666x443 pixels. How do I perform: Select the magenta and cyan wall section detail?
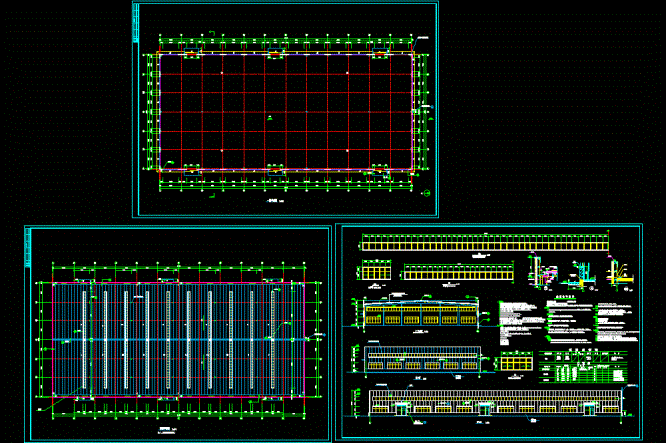pos(542,271)
